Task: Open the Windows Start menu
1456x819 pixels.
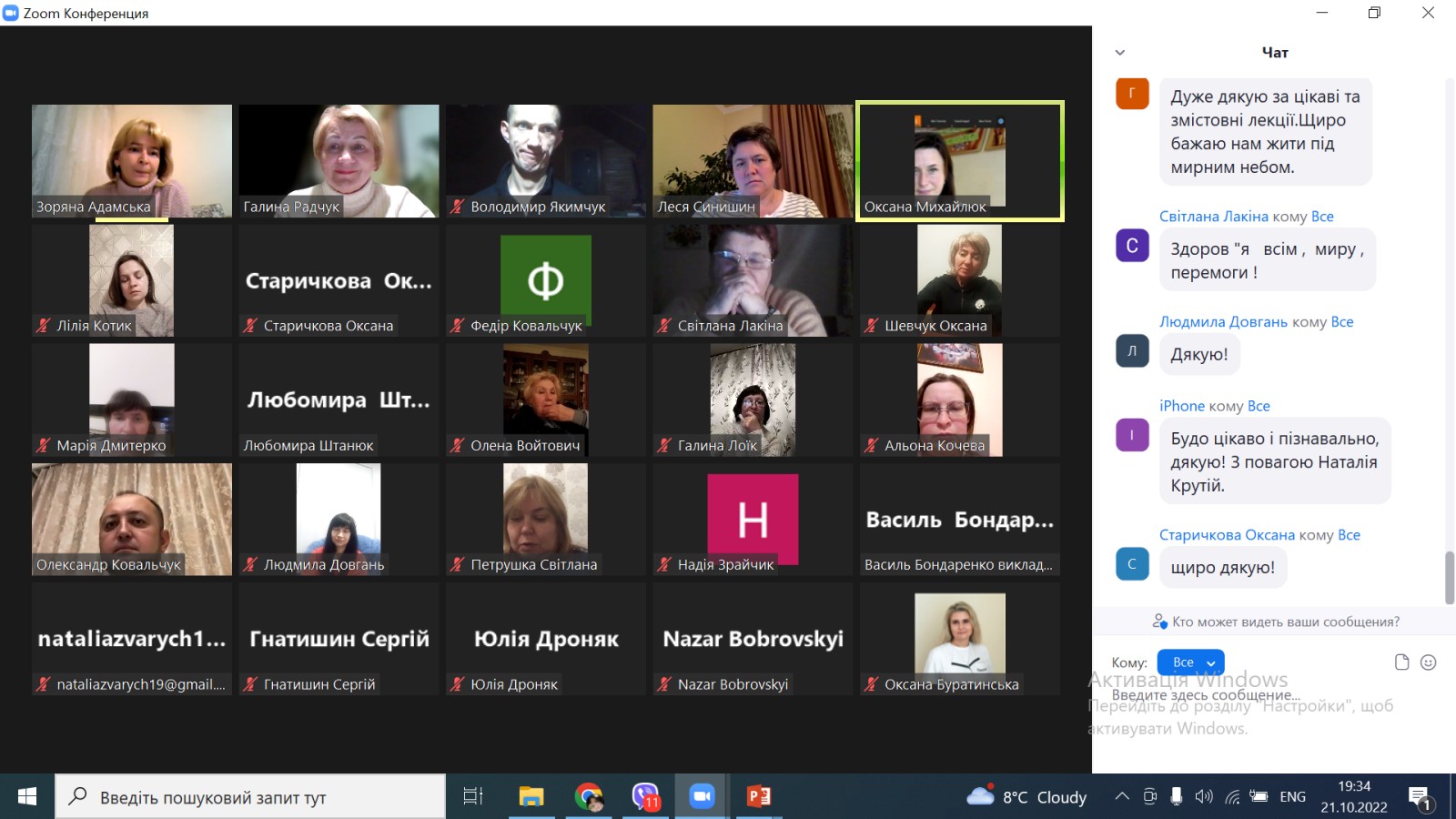Action: (27, 797)
